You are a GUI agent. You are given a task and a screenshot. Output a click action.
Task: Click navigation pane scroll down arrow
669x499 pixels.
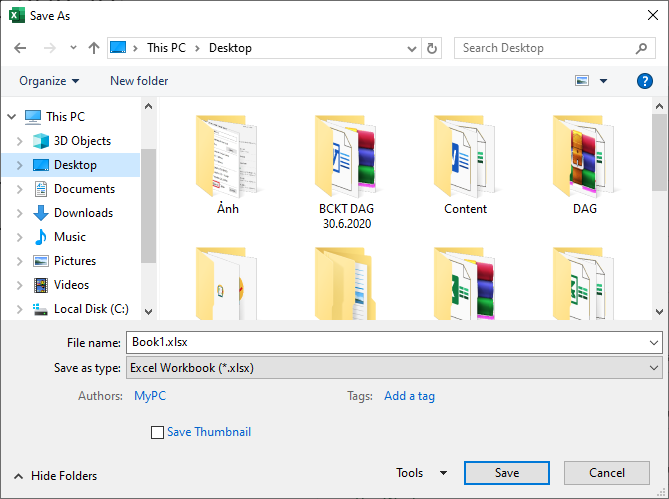148,312
